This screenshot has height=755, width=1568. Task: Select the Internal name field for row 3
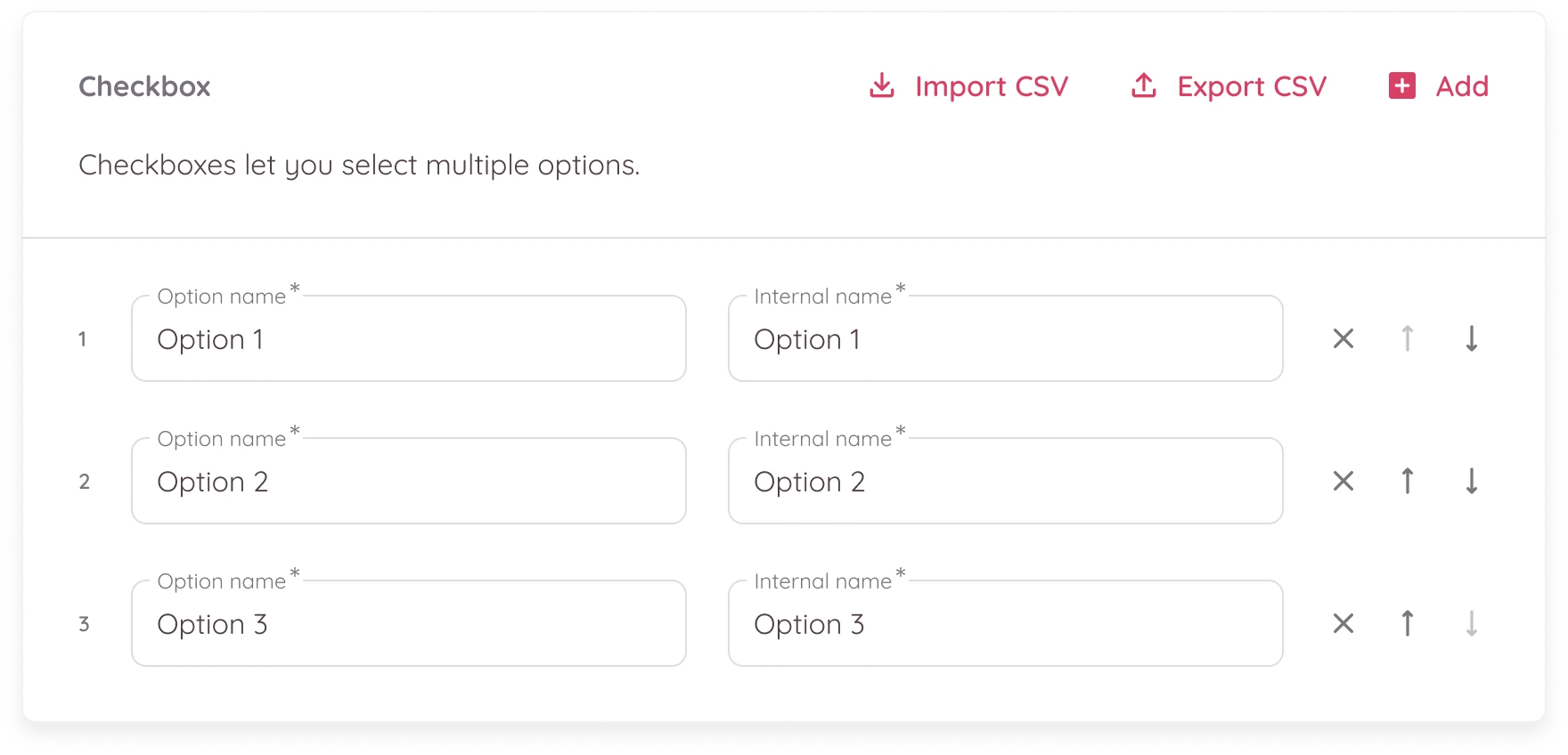[x=1005, y=624]
